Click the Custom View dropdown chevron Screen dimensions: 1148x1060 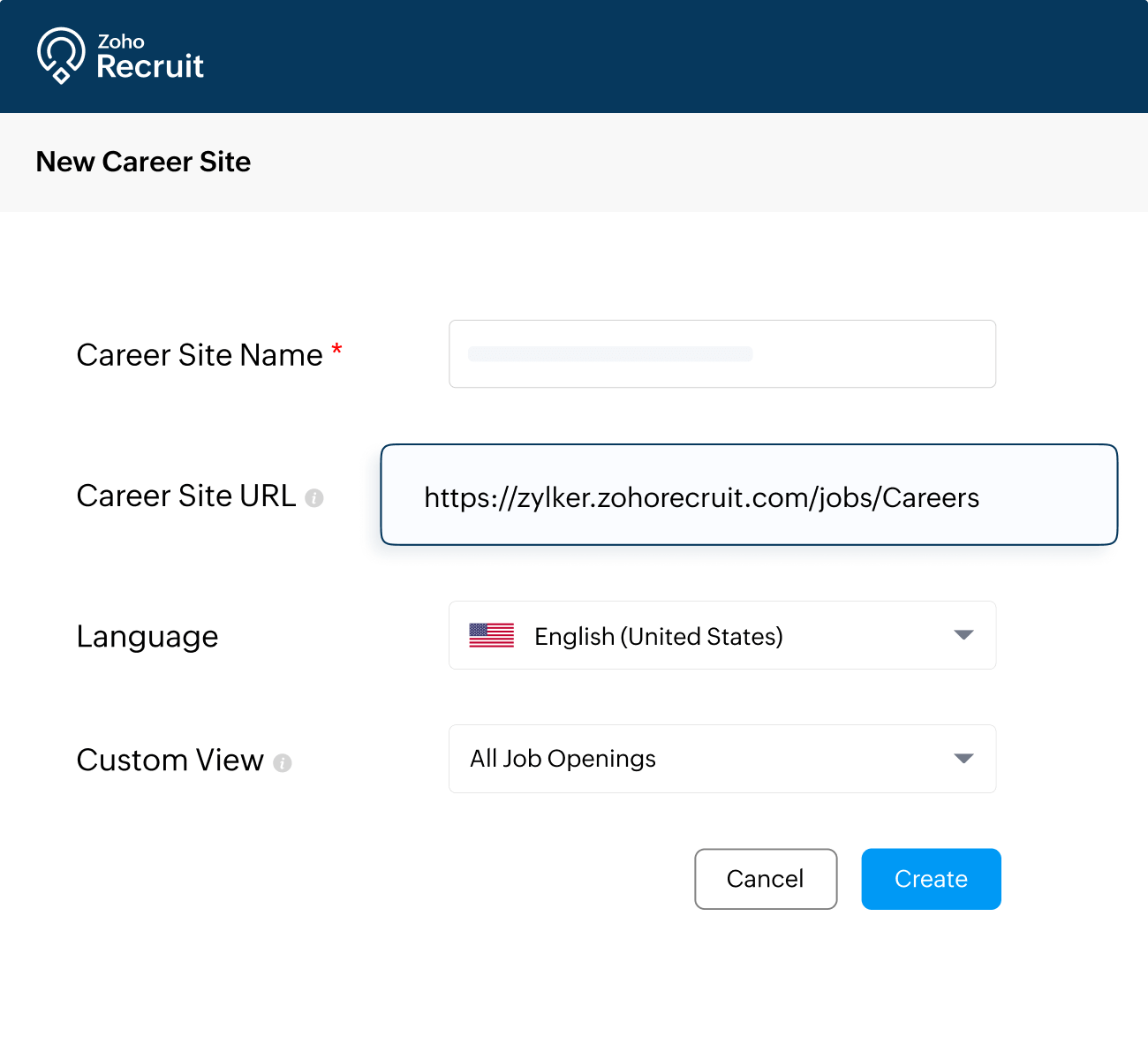coord(964,759)
